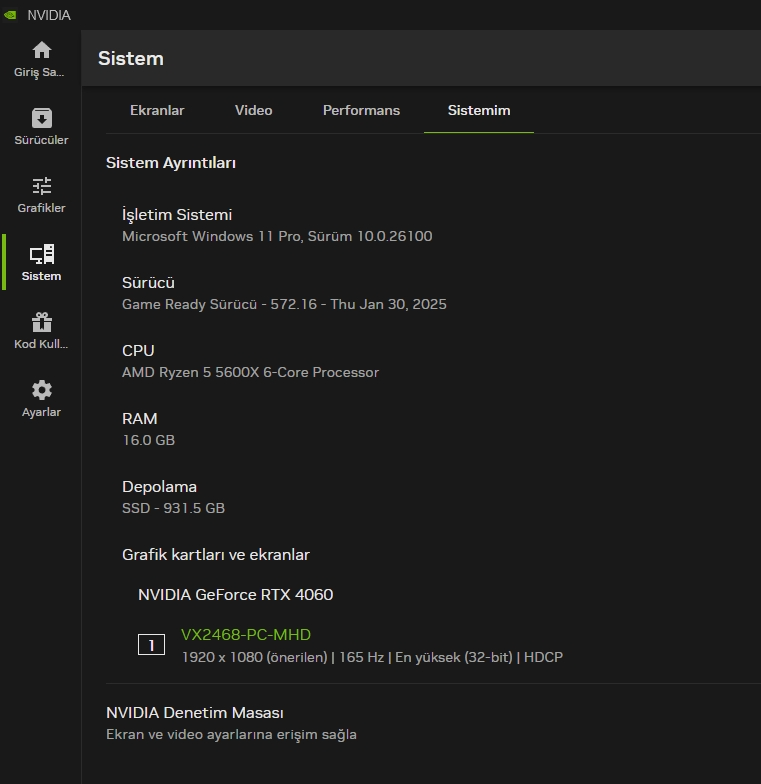Open the Giriş Sayfası home icon

42,50
